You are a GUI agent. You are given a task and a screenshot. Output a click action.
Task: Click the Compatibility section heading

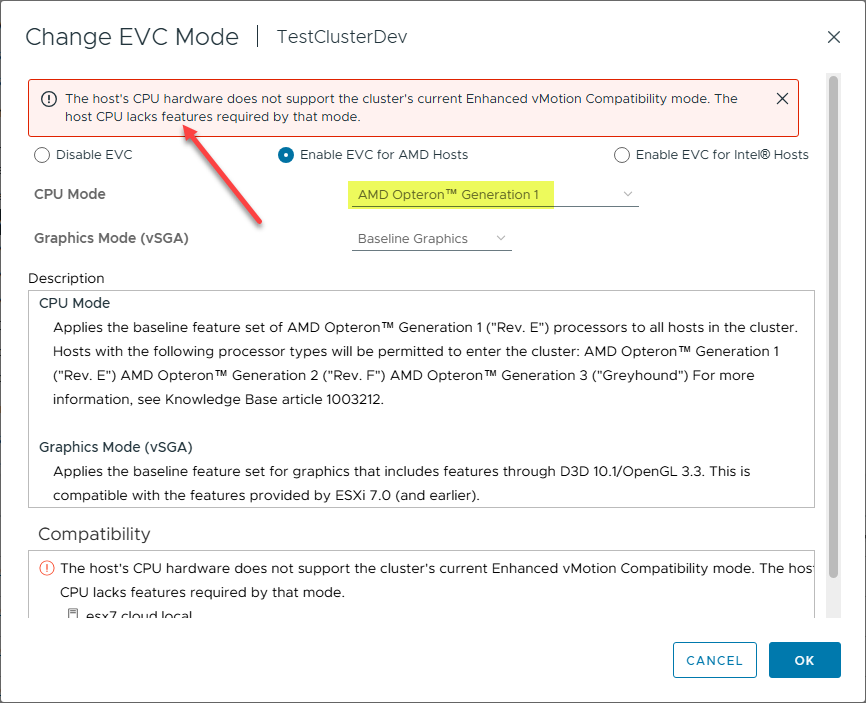tap(94, 534)
